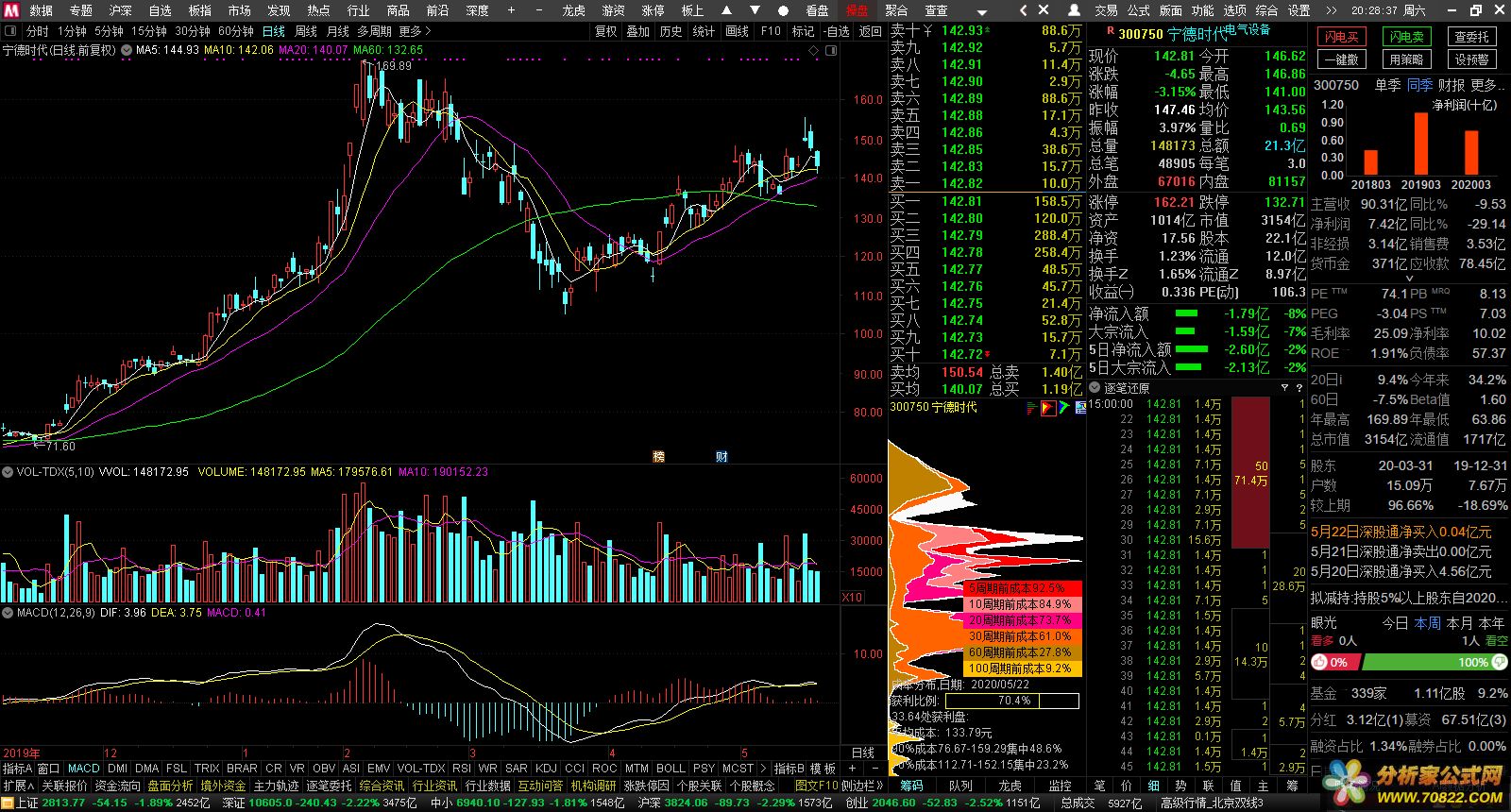Click the panel layout icon left of 分时
The width and height of the screenshot is (1511, 812).
(x=9, y=31)
